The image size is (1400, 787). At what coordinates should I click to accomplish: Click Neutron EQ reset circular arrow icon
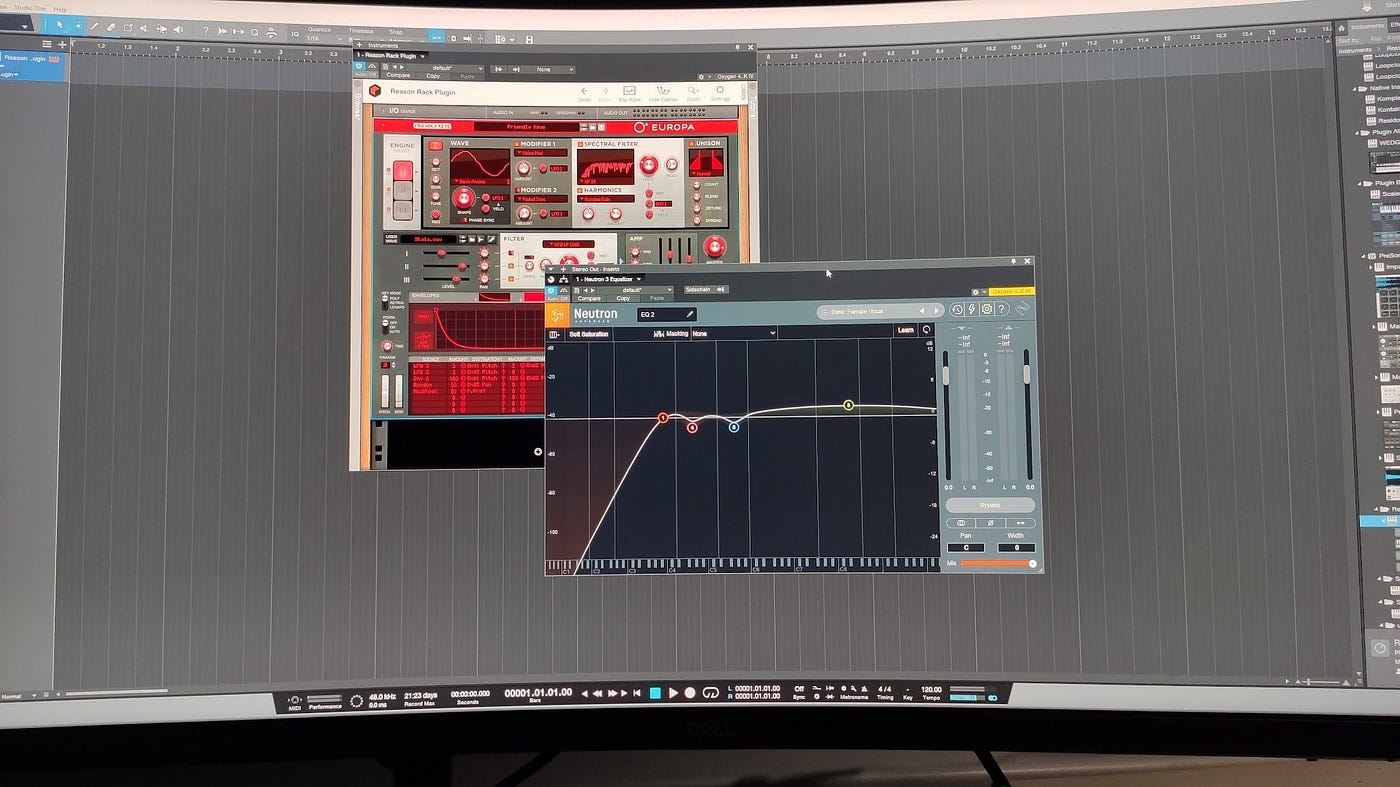click(x=926, y=330)
